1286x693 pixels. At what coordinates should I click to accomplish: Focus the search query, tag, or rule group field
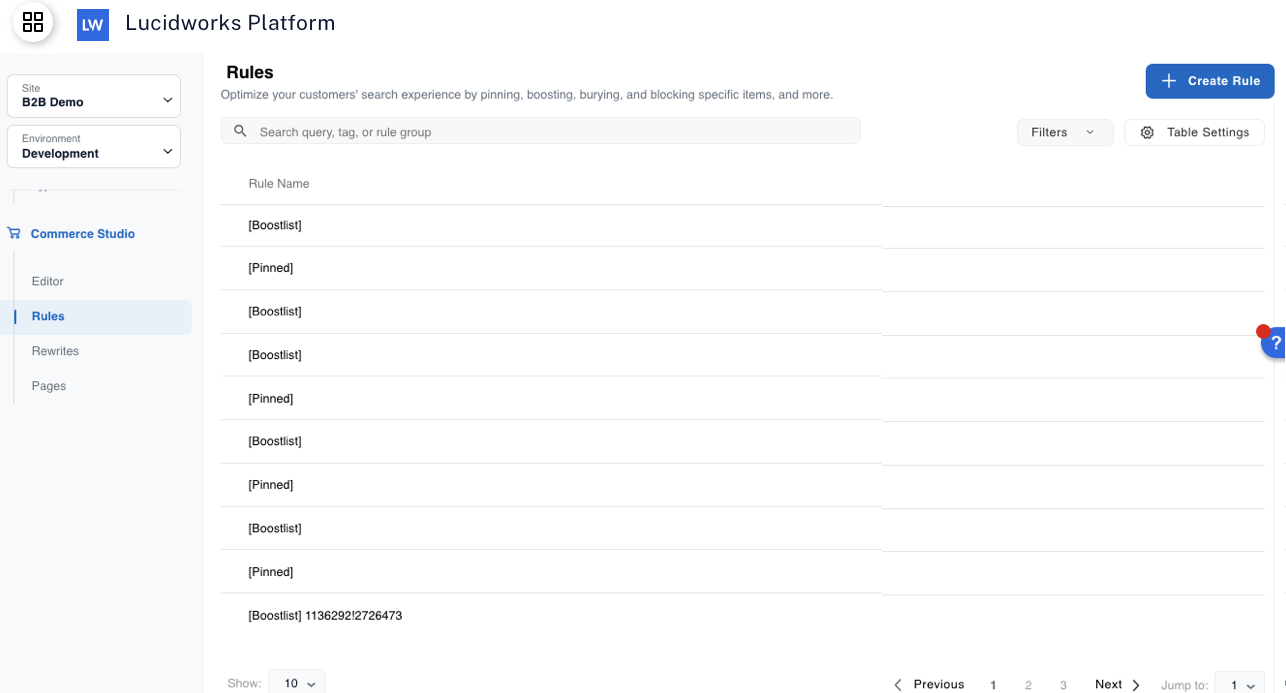pyautogui.click(x=540, y=131)
